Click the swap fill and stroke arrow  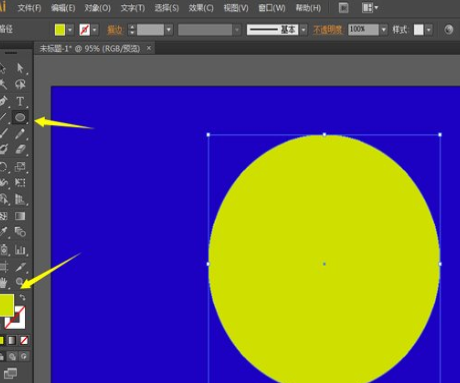(22, 297)
